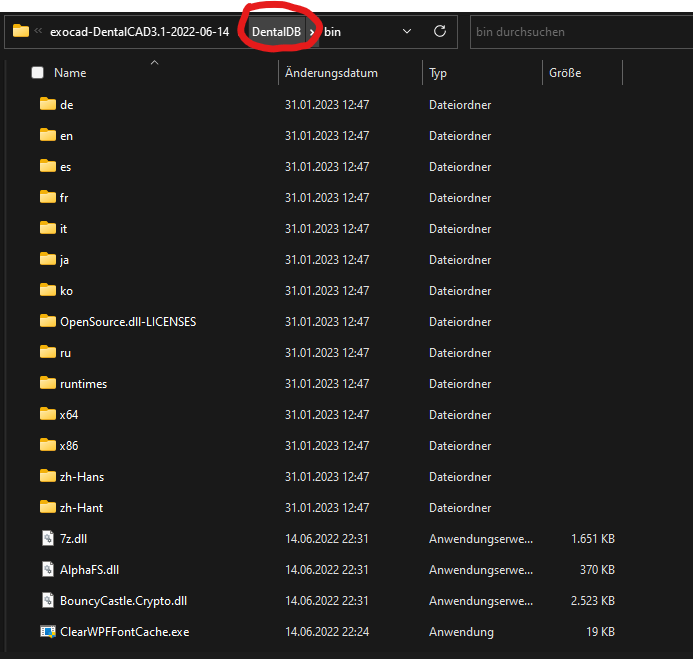The height and width of the screenshot is (659, 693).
Task: Select the file name 'OpenSource.dll-LICENSES'
Action: click(x=128, y=322)
